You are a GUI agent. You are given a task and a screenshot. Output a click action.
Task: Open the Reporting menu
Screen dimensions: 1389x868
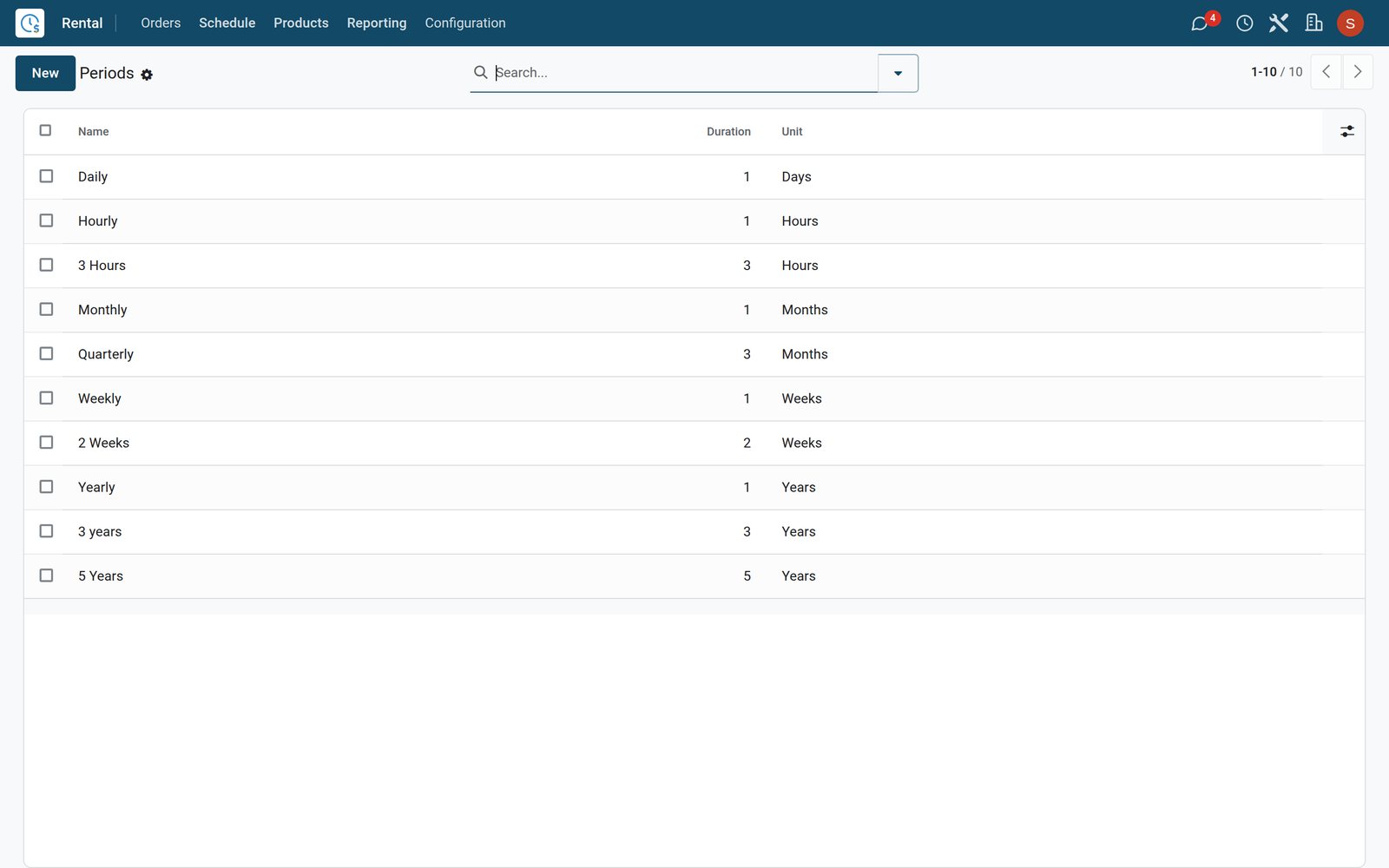pos(377,23)
